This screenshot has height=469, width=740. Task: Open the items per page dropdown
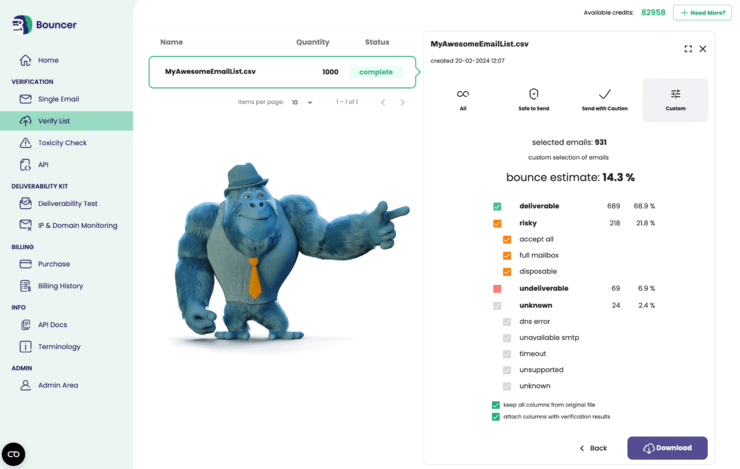coord(302,103)
